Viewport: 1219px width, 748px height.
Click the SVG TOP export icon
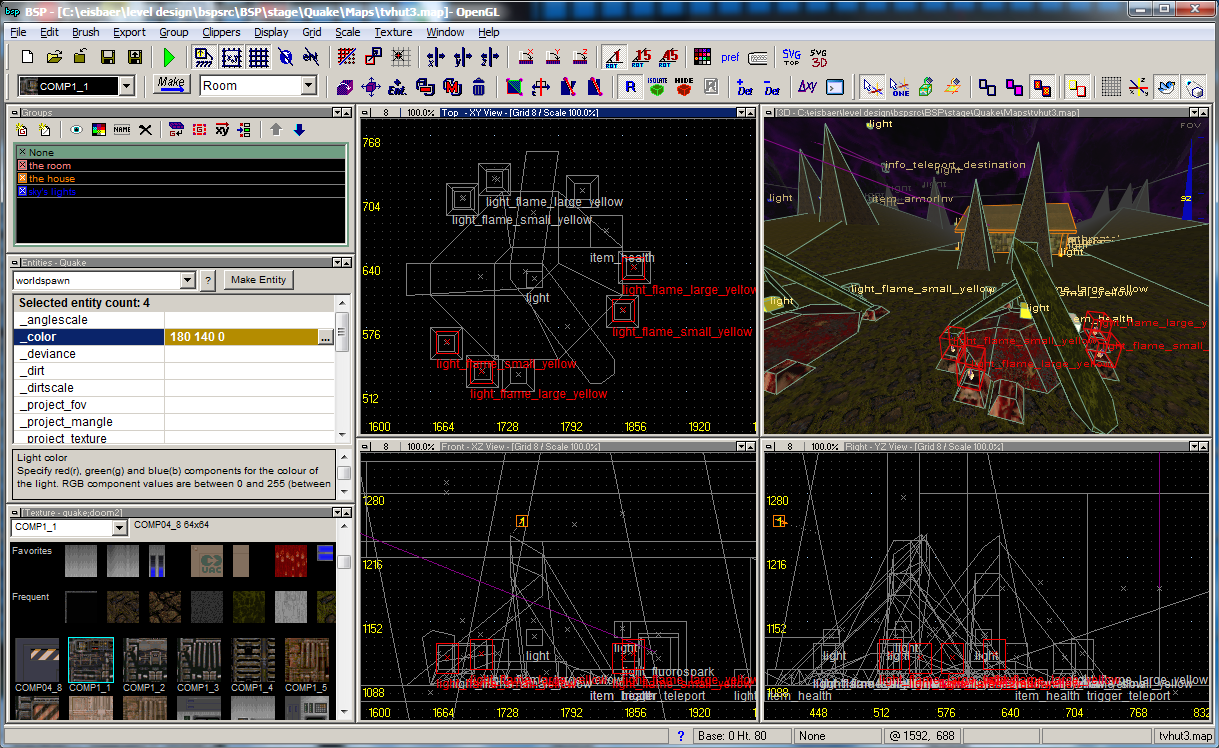point(791,58)
